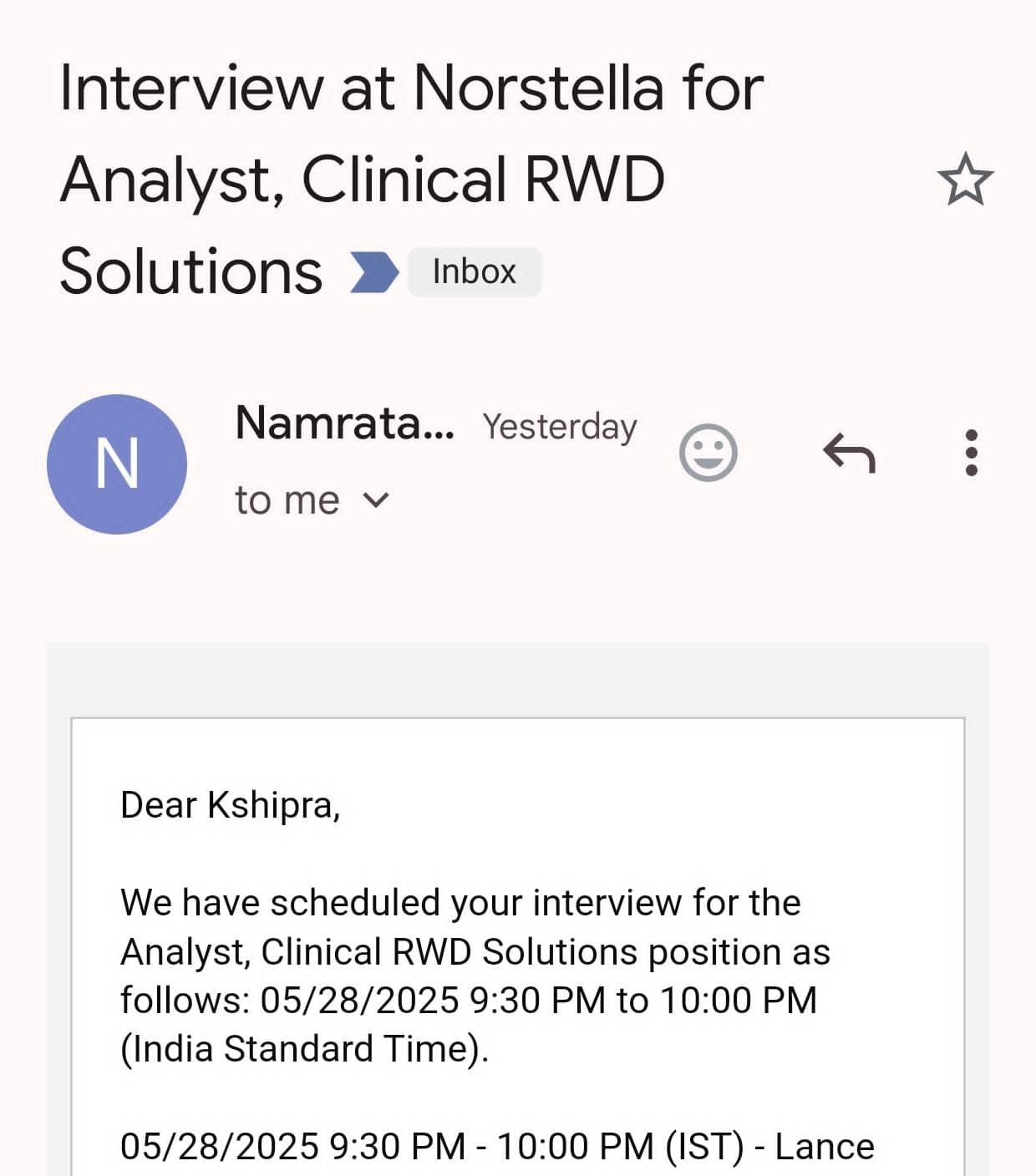Click the blue importance marker icon
Image resolution: width=1036 pixels, height=1176 pixels.
(x=373, y=272)
